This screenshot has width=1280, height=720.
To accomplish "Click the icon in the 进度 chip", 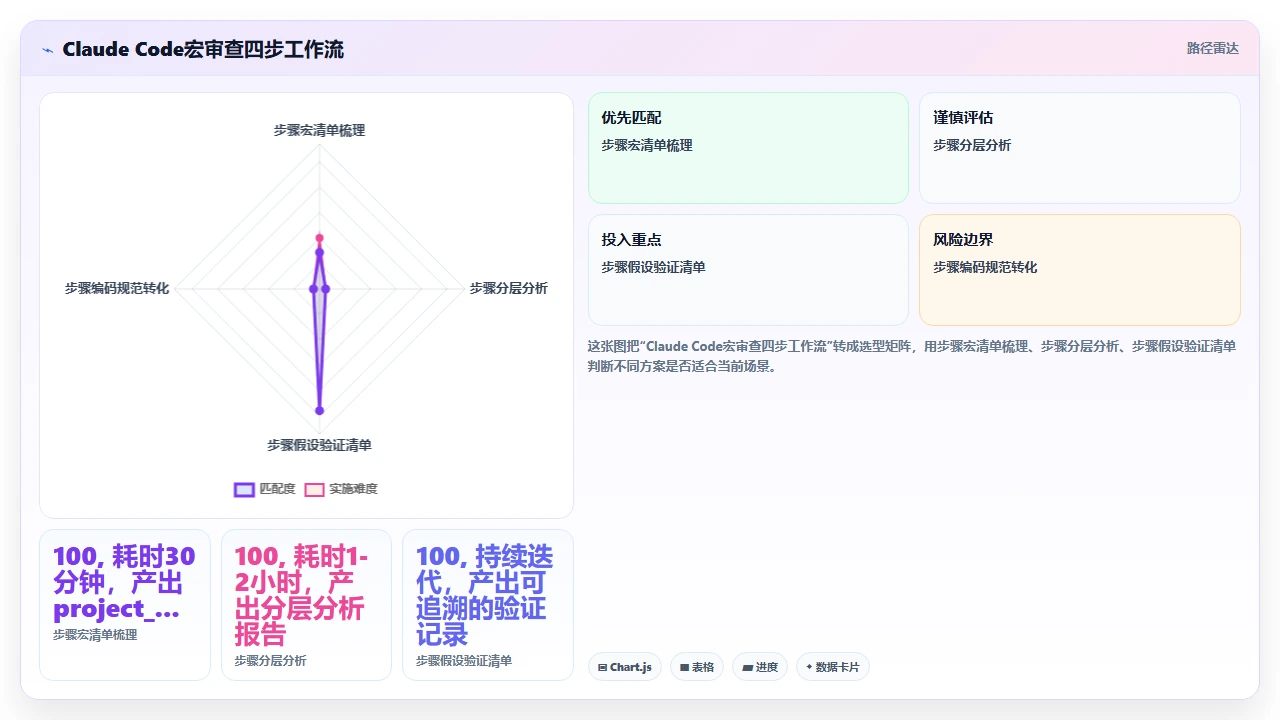I will [x=747, y=667].
